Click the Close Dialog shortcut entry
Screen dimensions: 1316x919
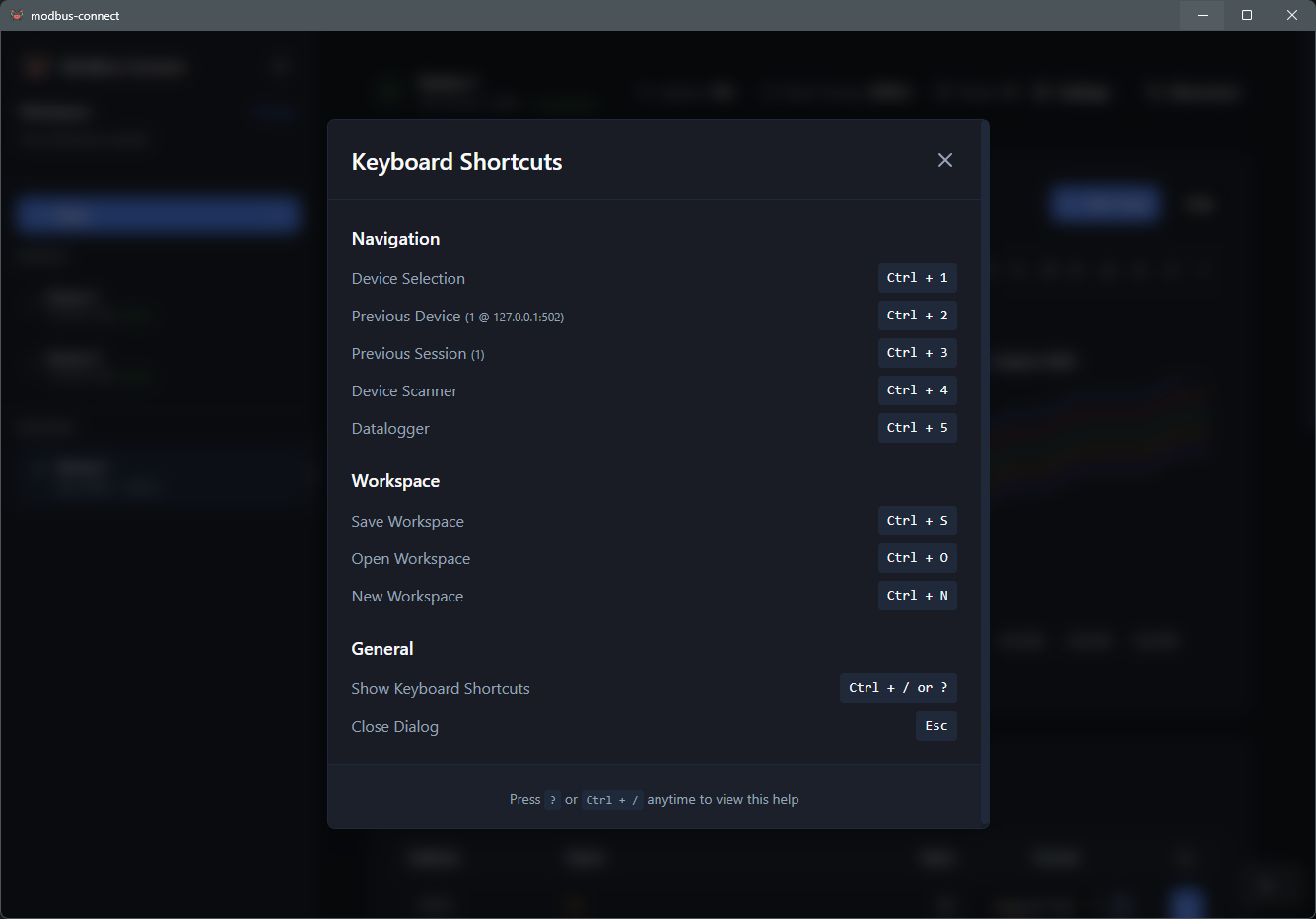point(394,726)
